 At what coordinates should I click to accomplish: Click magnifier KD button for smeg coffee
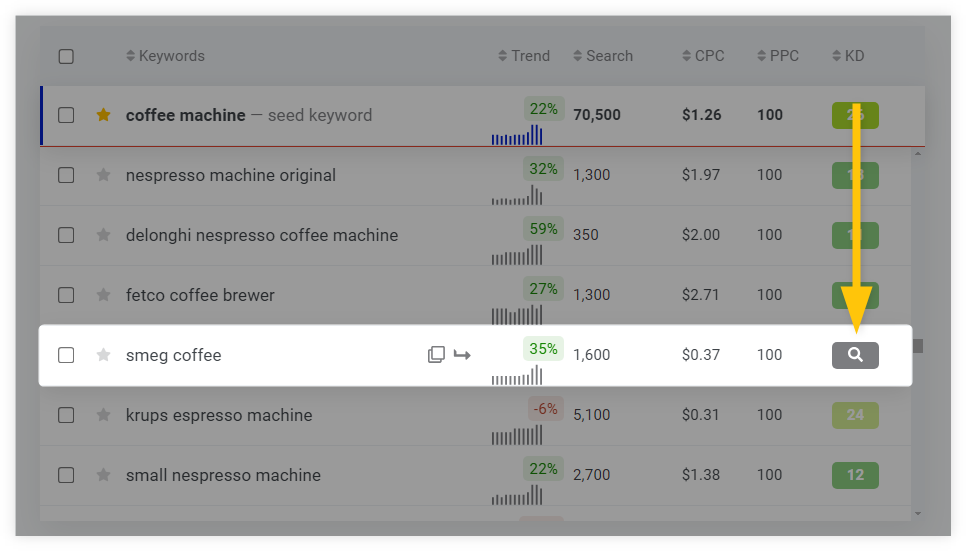[x=855, y=355]
